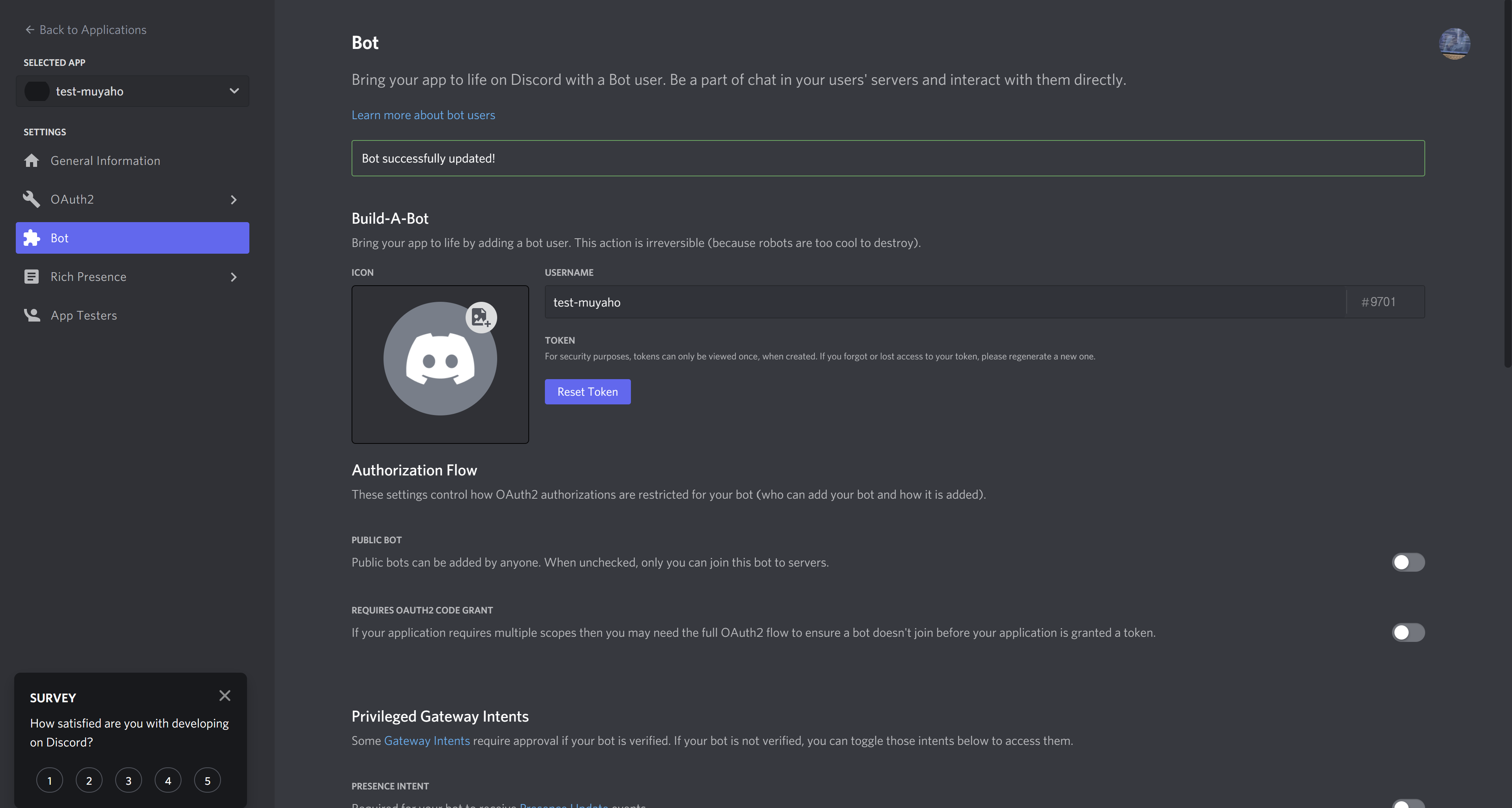Click the OAuth2 wrench icon

(x=32, y=200)
